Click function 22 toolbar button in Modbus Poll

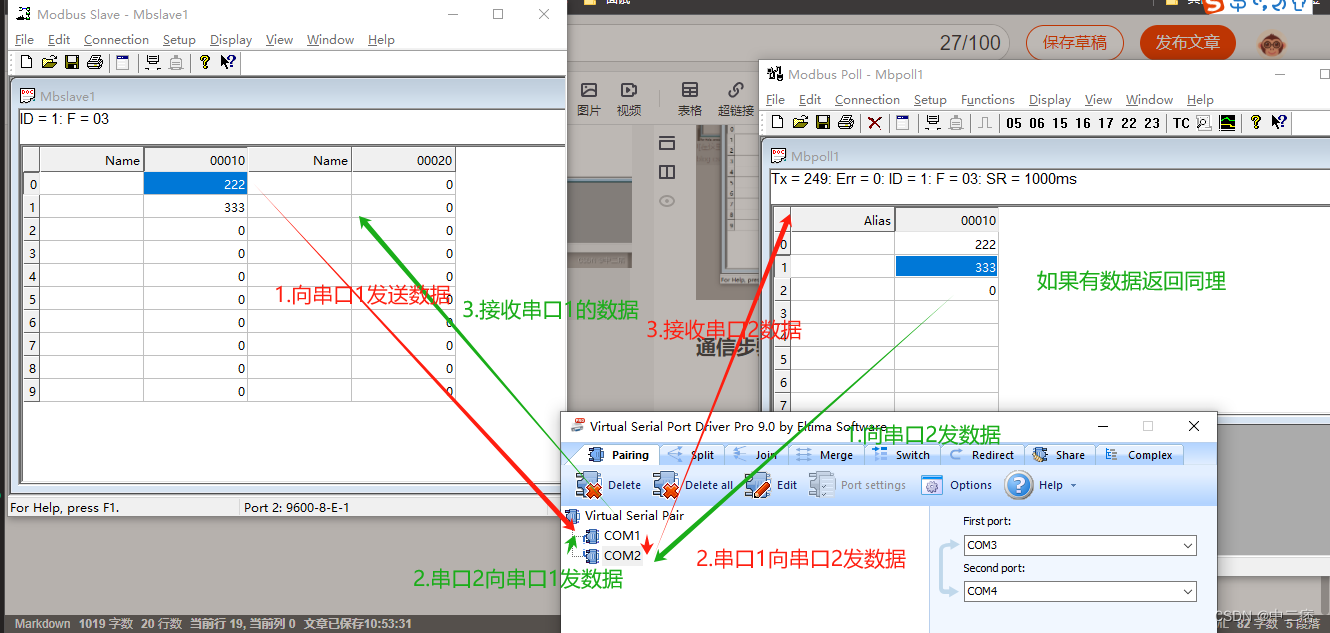click(x=1129, y=123)
